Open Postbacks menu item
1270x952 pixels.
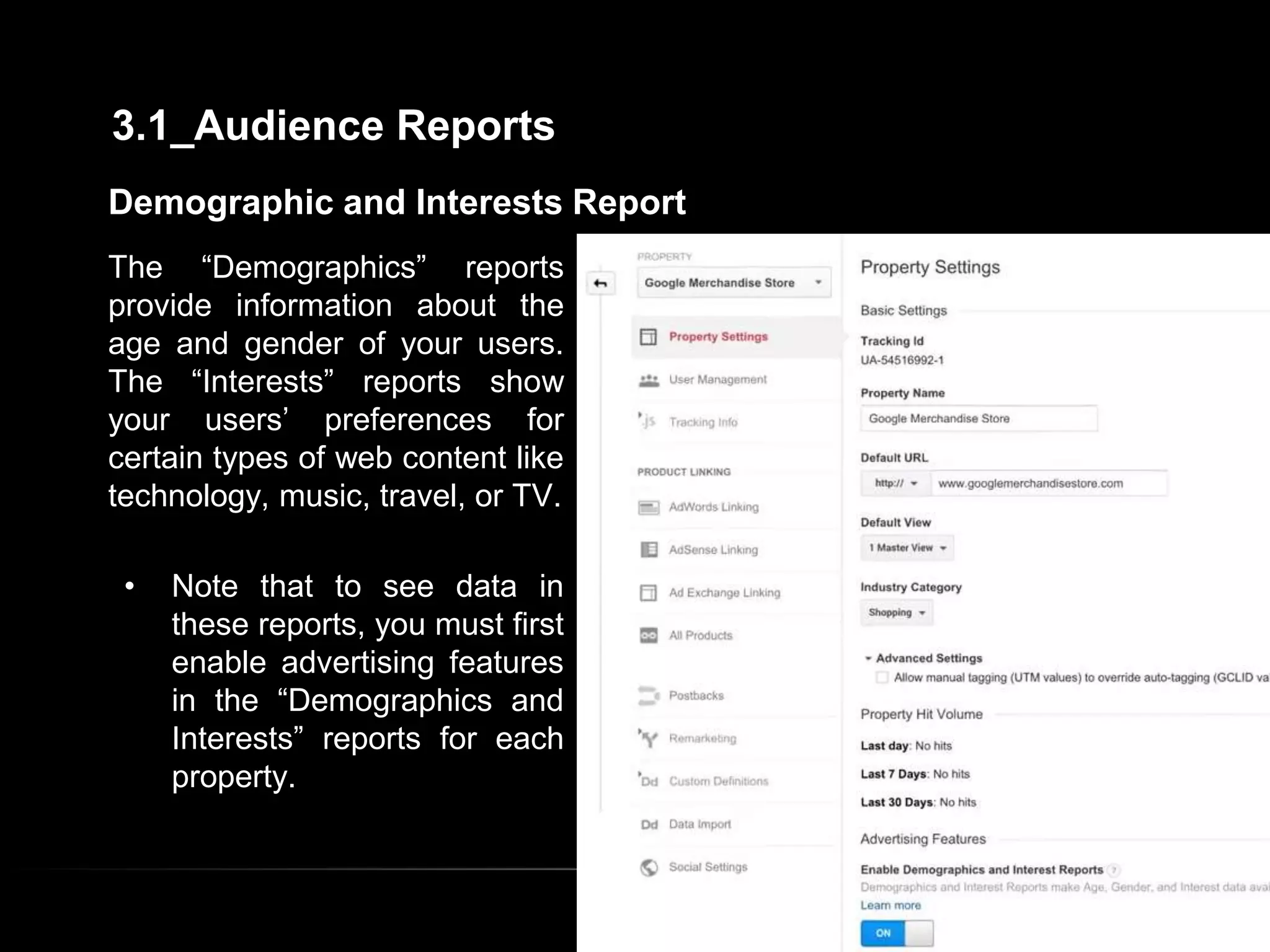tap(735, 695)
